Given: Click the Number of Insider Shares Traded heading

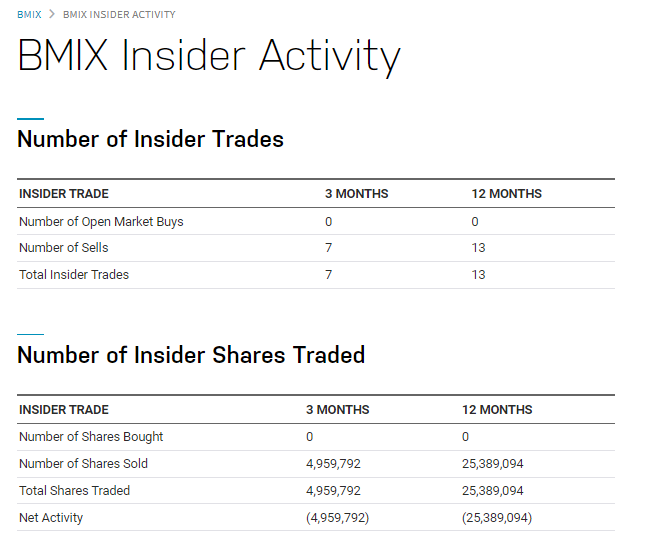Looking at the screenshot, I should pyautogui.click(x=191, y=355).
